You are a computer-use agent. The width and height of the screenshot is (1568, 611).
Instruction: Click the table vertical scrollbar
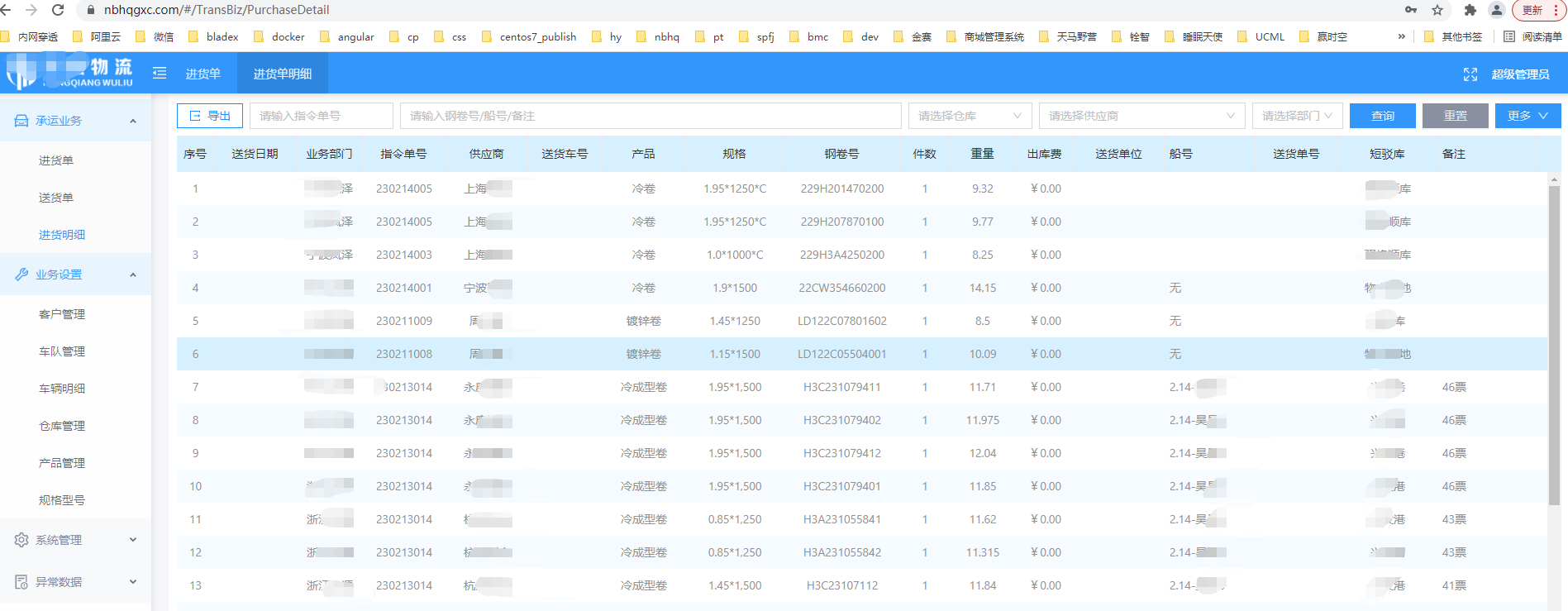tap(1554, 345)
